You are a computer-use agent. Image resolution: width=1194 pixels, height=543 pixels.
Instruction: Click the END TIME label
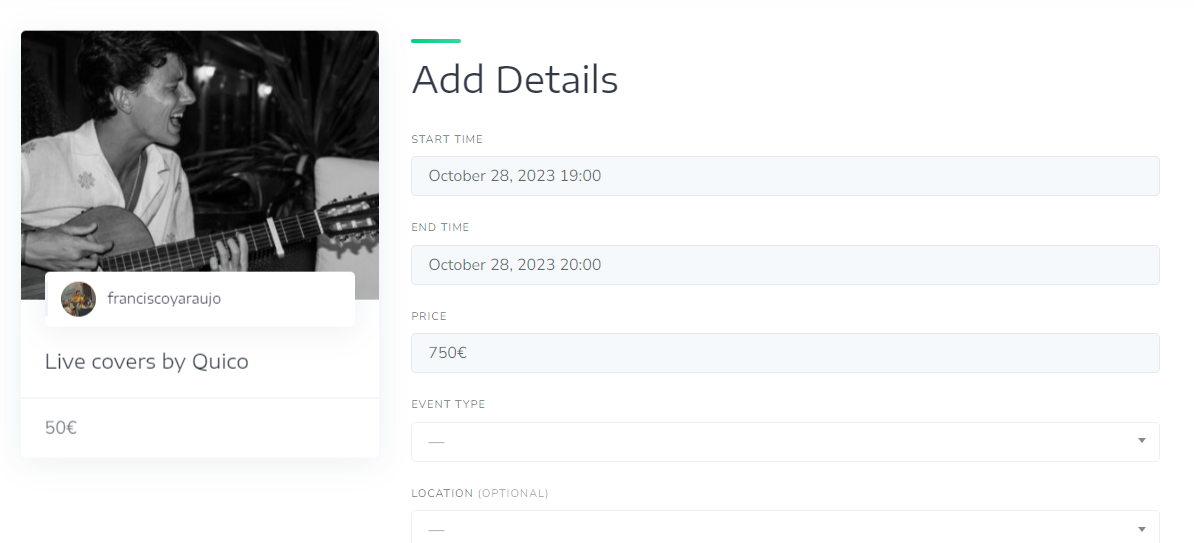pos(440,228)
